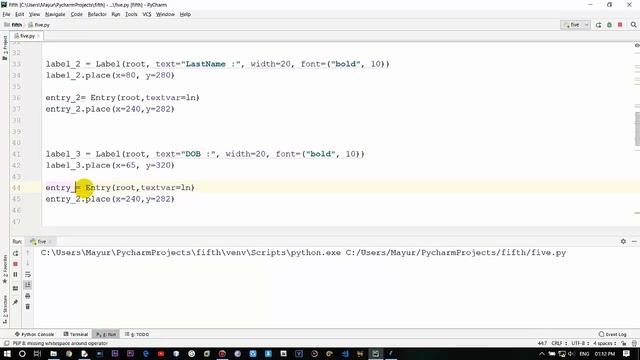Toggle scroll to end in Run console
The image size is (640, 360).
click(28, 285)
